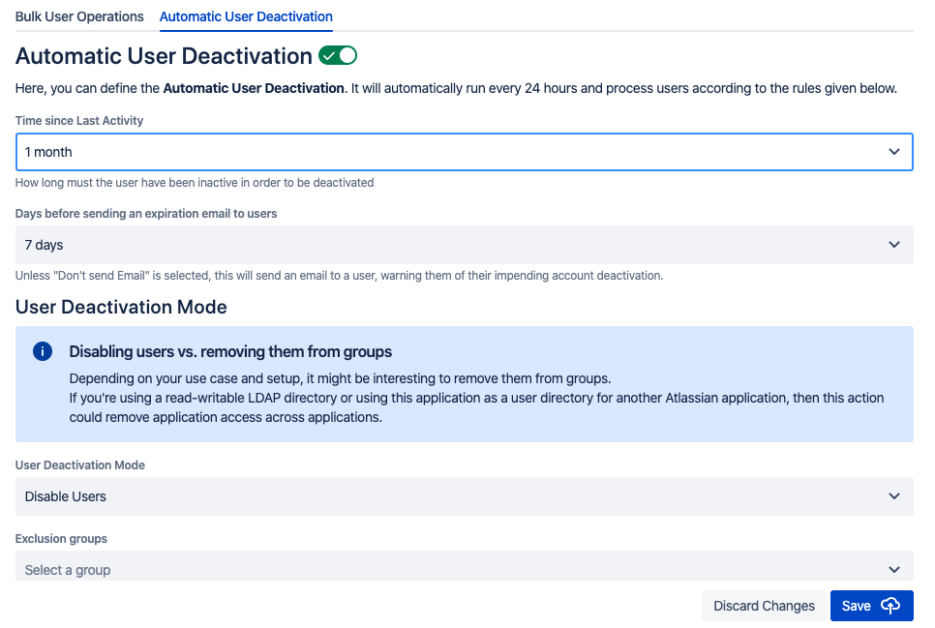Click the blue info icon in the notice
Screen dimensions: 935x628
click(42, 351)
